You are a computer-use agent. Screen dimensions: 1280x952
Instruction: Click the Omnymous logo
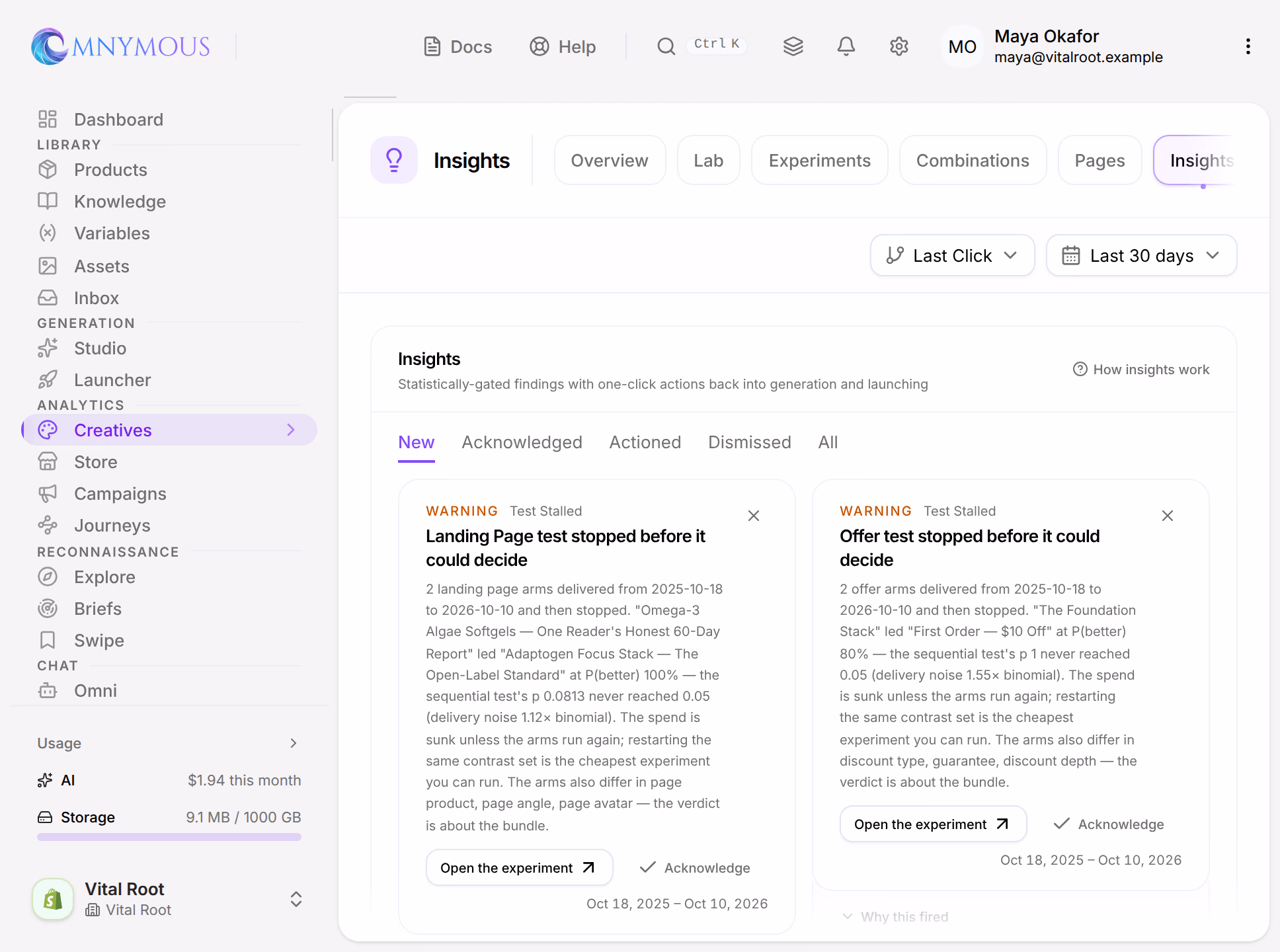(x=121, y=46)
